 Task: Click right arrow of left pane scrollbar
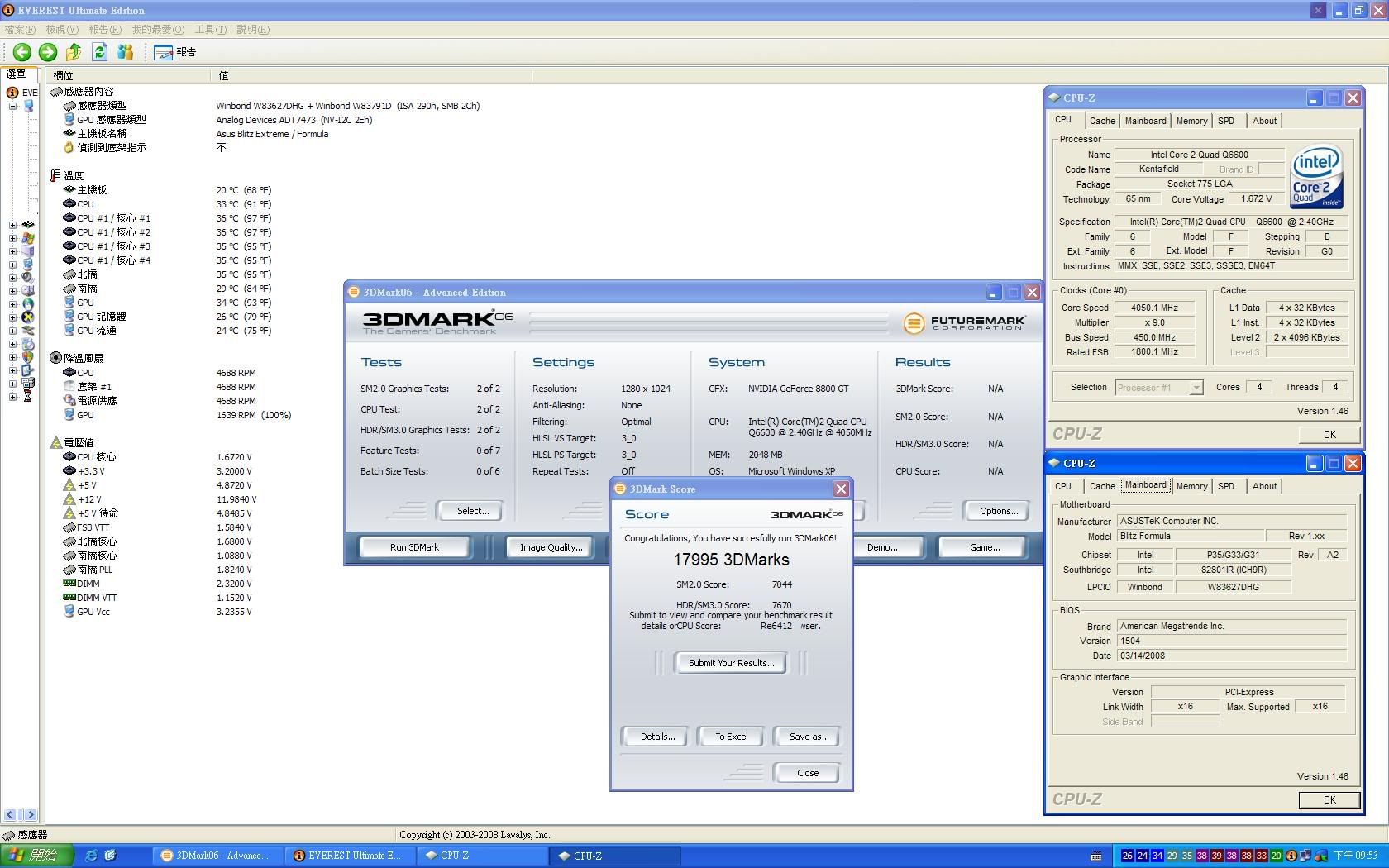point(30,815)
